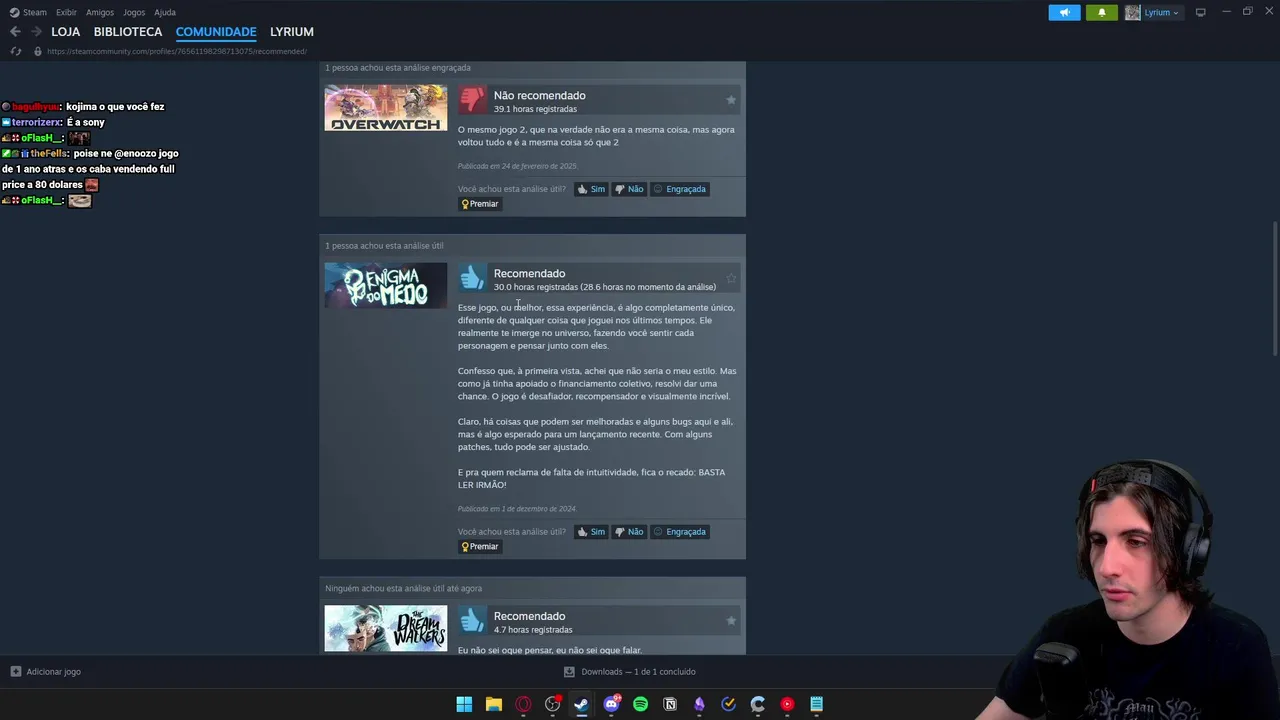
Task: Open the Dreamwalkers game thumbnail
Action: tap(386, 629)
